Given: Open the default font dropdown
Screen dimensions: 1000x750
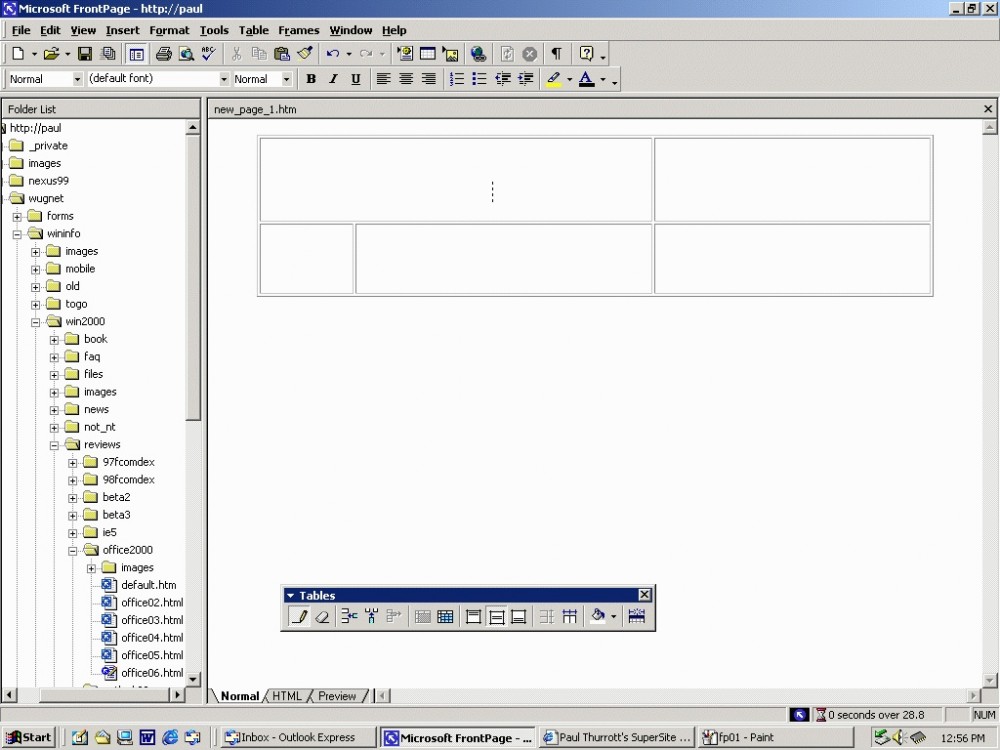Looking at the screenshot, I should (x=224, y=79).
